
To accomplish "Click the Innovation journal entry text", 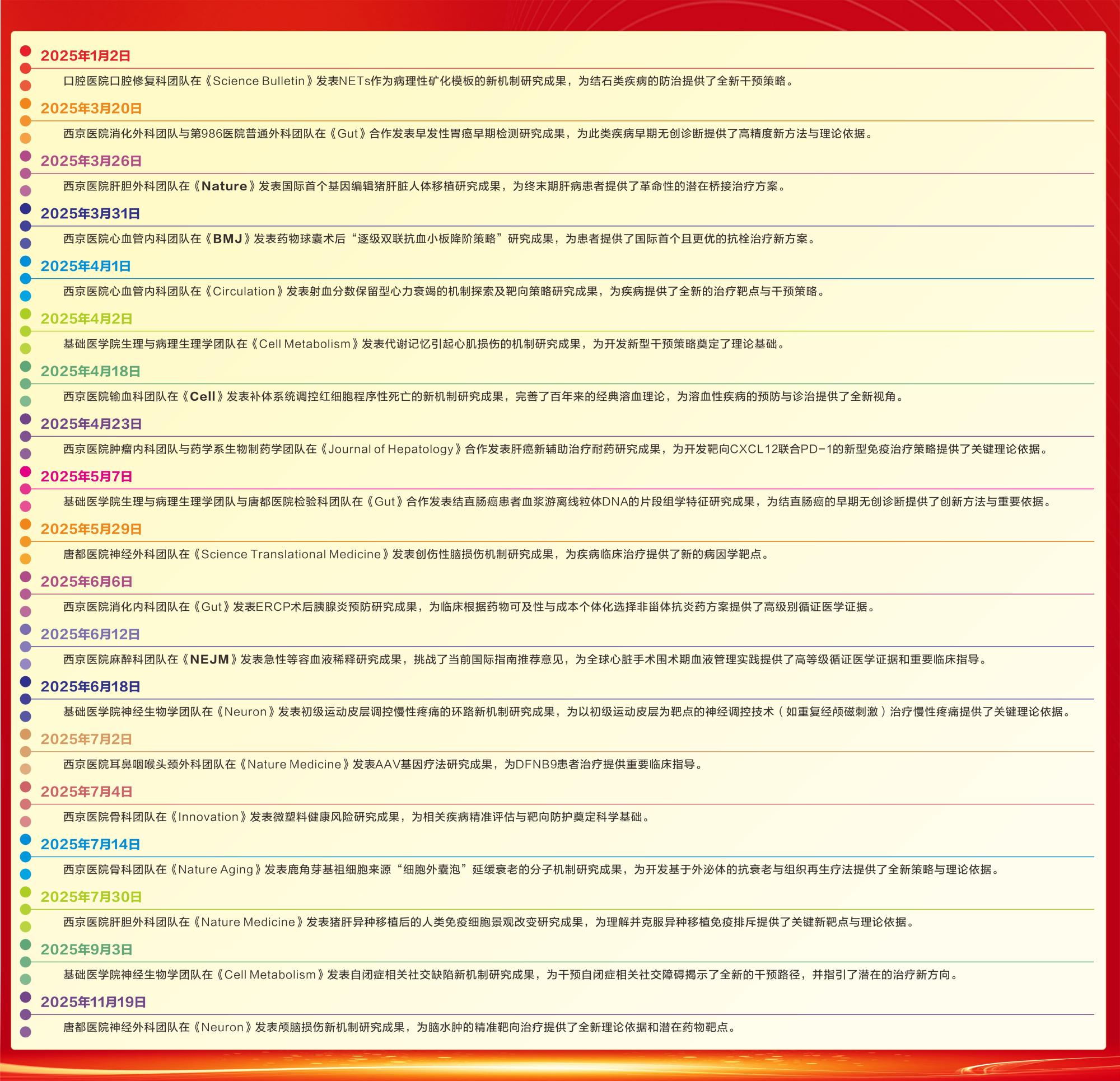I will pyautogui.click(x=208, y=817).
